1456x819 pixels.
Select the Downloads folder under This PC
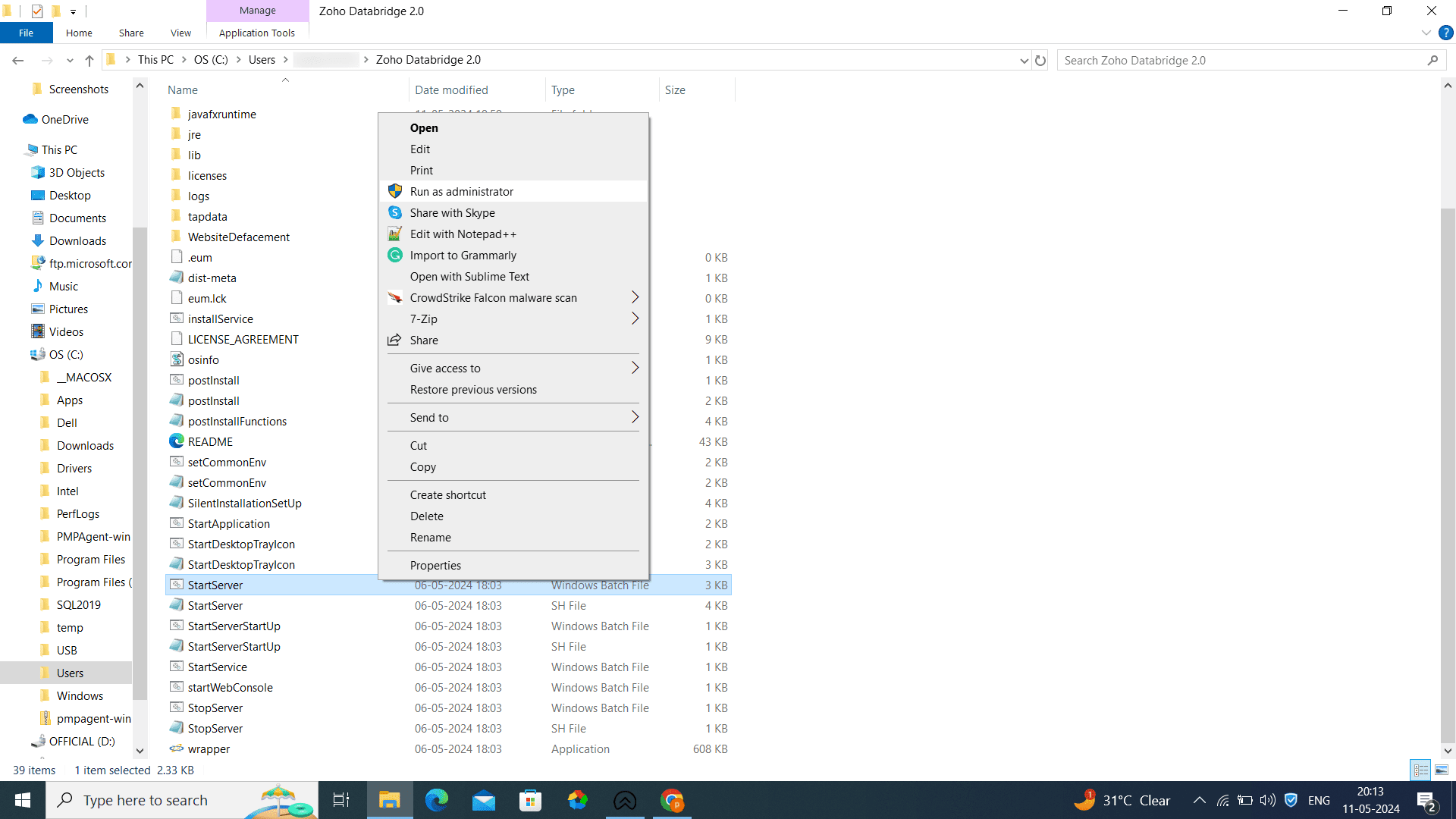coord(77,240)
